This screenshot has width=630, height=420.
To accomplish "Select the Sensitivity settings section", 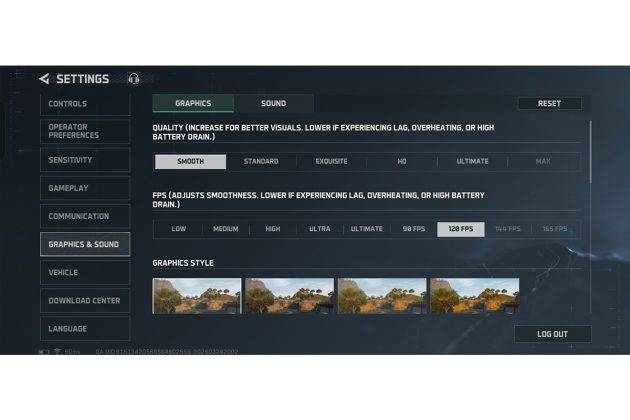I will pos(85,160).
